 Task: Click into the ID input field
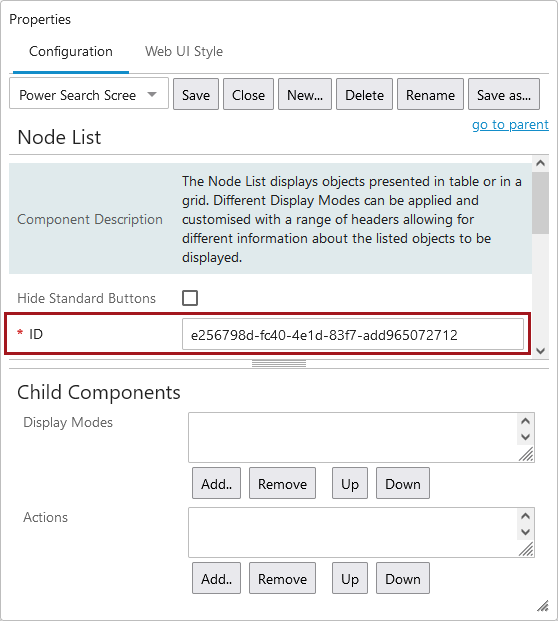(353, 335)
